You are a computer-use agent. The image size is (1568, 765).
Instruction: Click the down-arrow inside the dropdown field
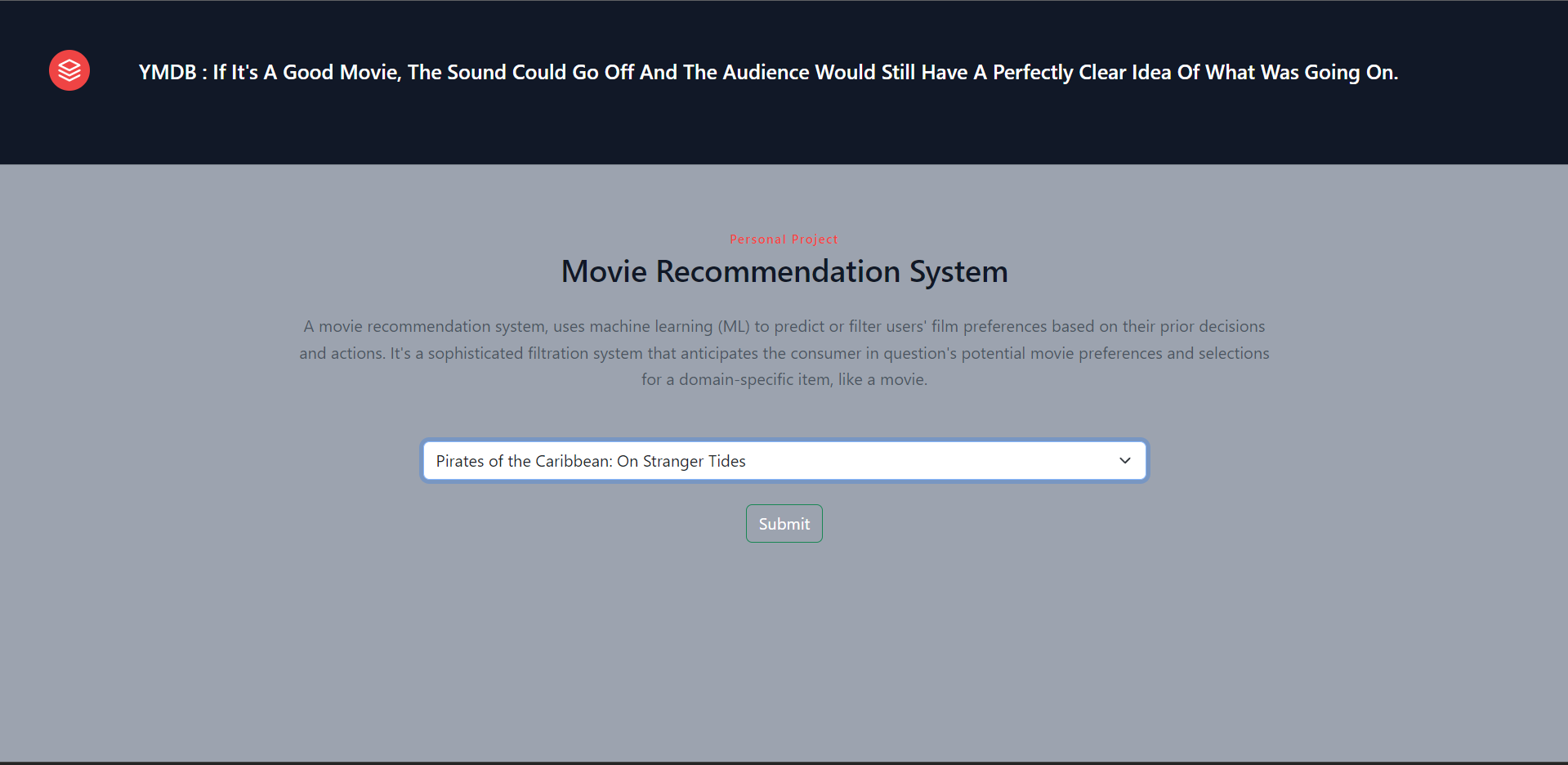(x=1124, y=460)
